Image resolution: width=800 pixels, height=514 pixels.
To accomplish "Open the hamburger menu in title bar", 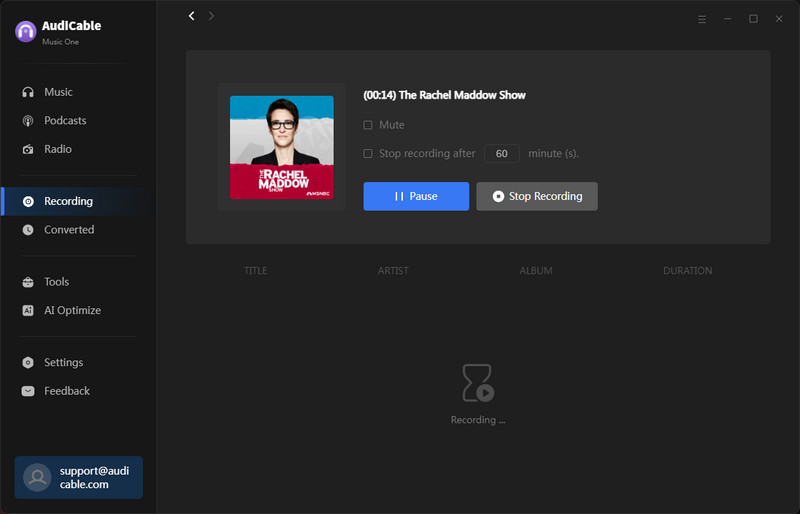I will (x=702, y=19).
